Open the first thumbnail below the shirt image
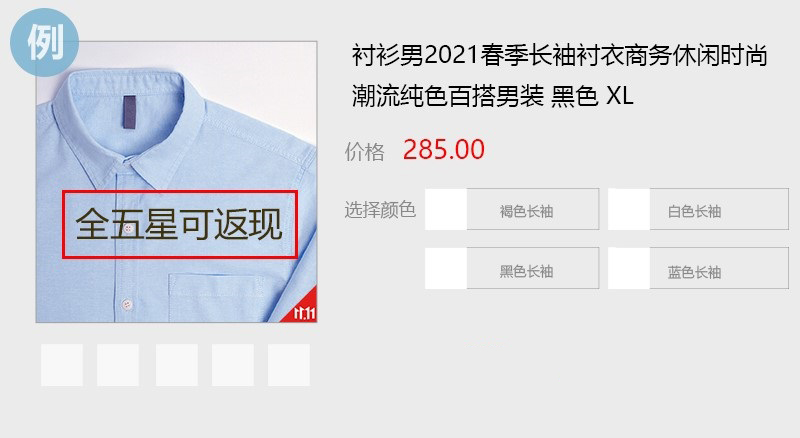 click(62, 365)
